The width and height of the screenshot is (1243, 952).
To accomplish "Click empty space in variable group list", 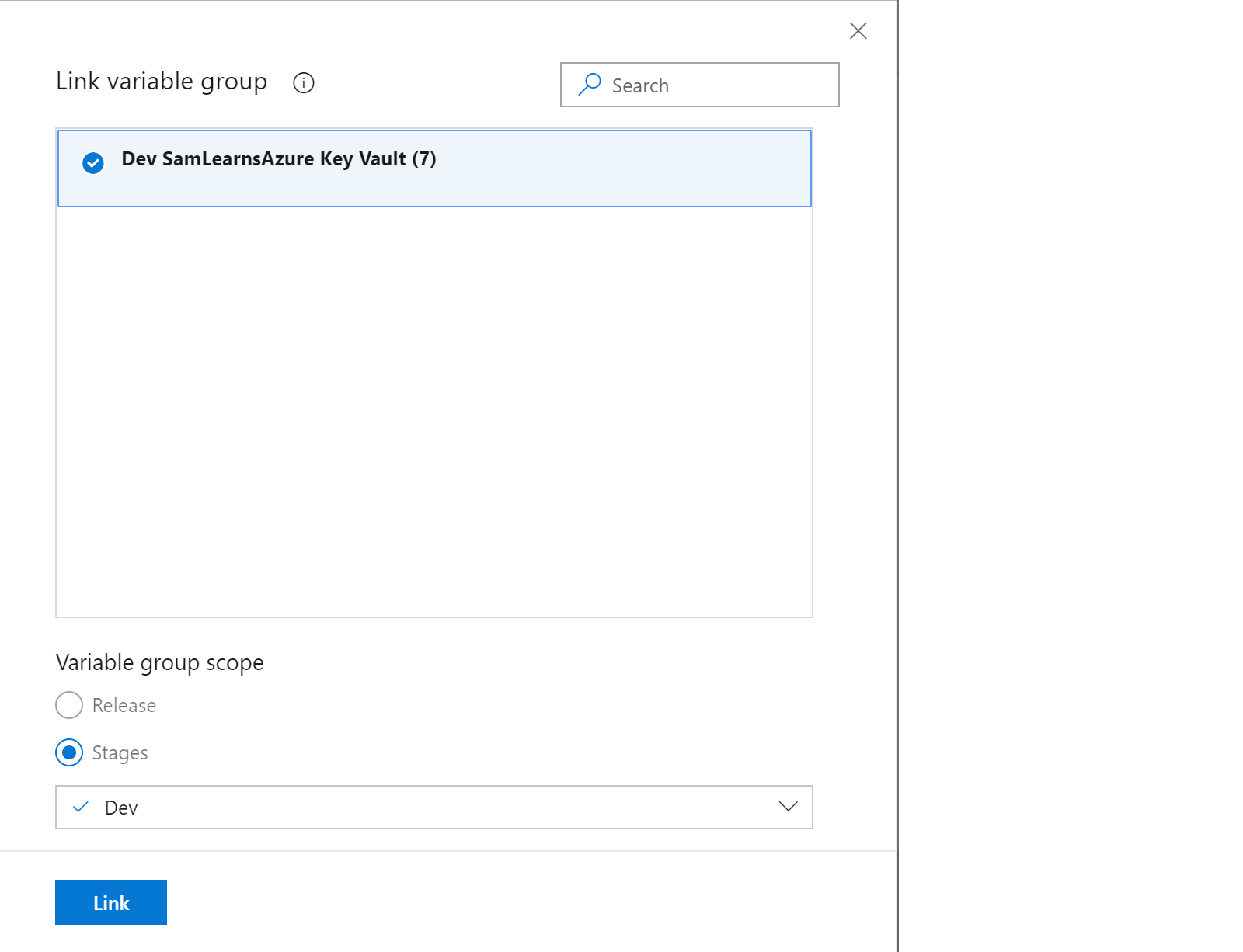I will [x=433, y=412].
